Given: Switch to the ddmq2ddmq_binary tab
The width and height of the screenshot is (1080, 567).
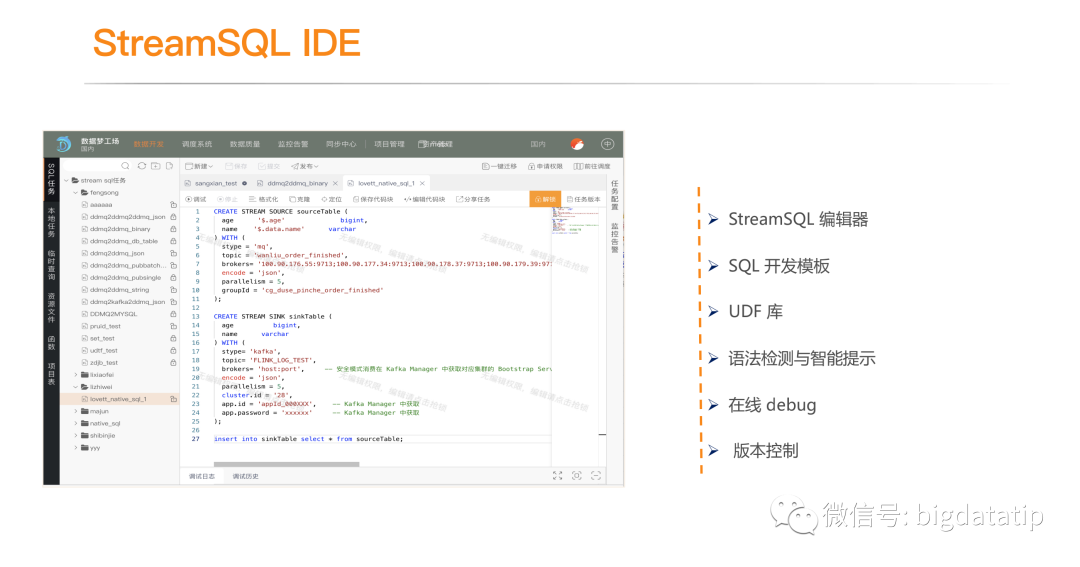Looking at the screenshot, I should tap(297, 183).
